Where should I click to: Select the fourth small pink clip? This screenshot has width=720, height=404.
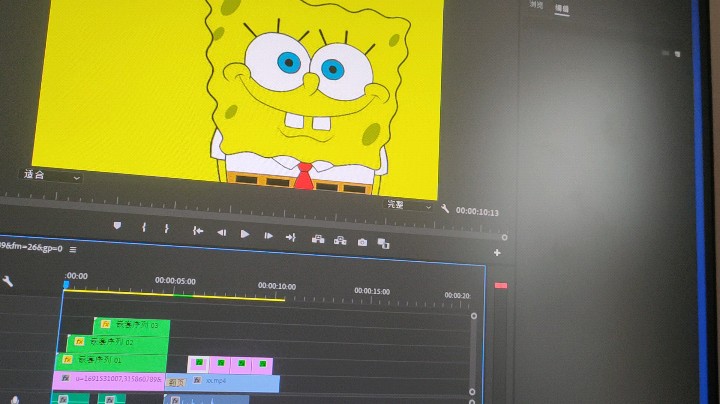(x=262, y=365)
